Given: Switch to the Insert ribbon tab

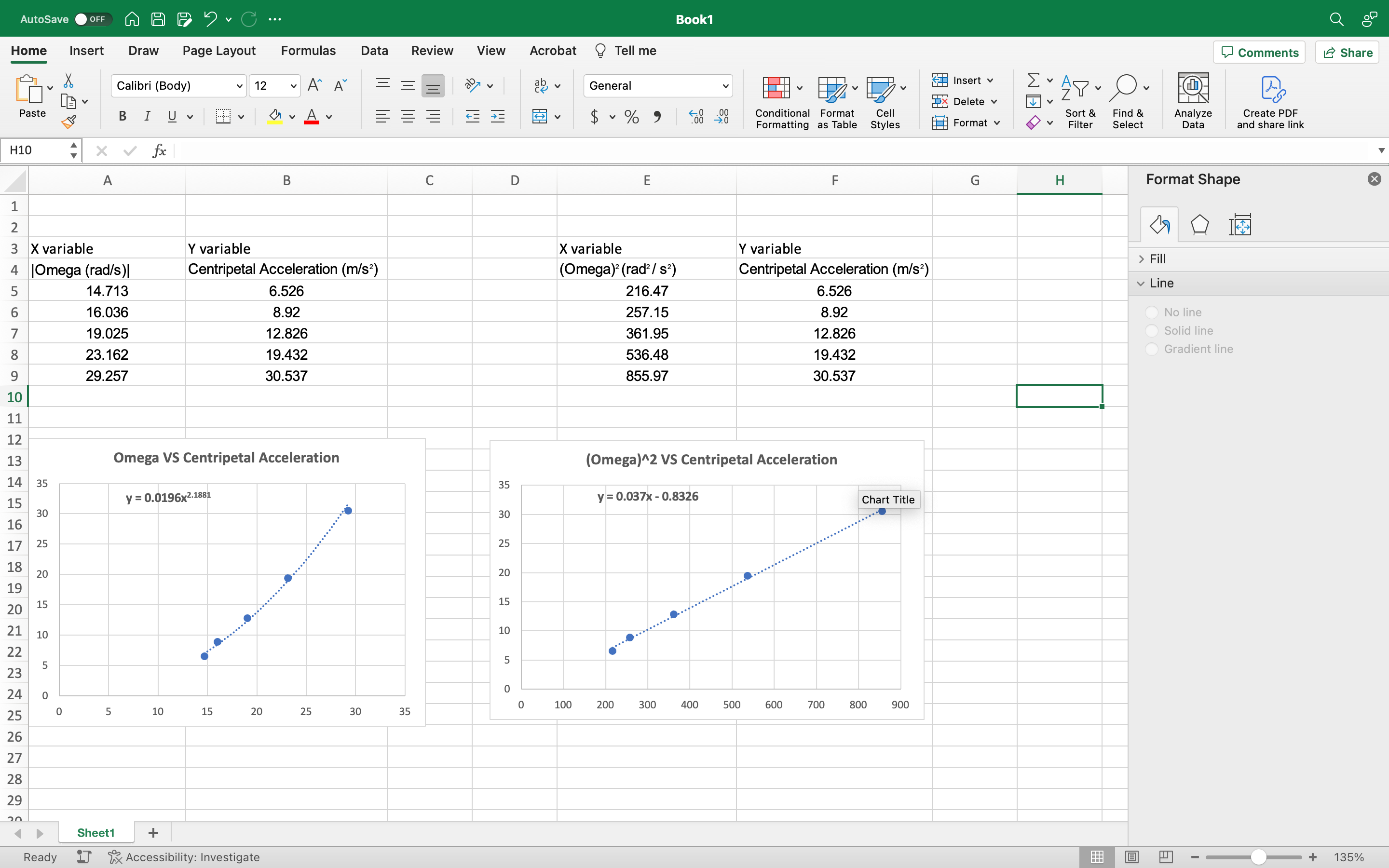Looking at the screenshot, I should pos(87,51).
